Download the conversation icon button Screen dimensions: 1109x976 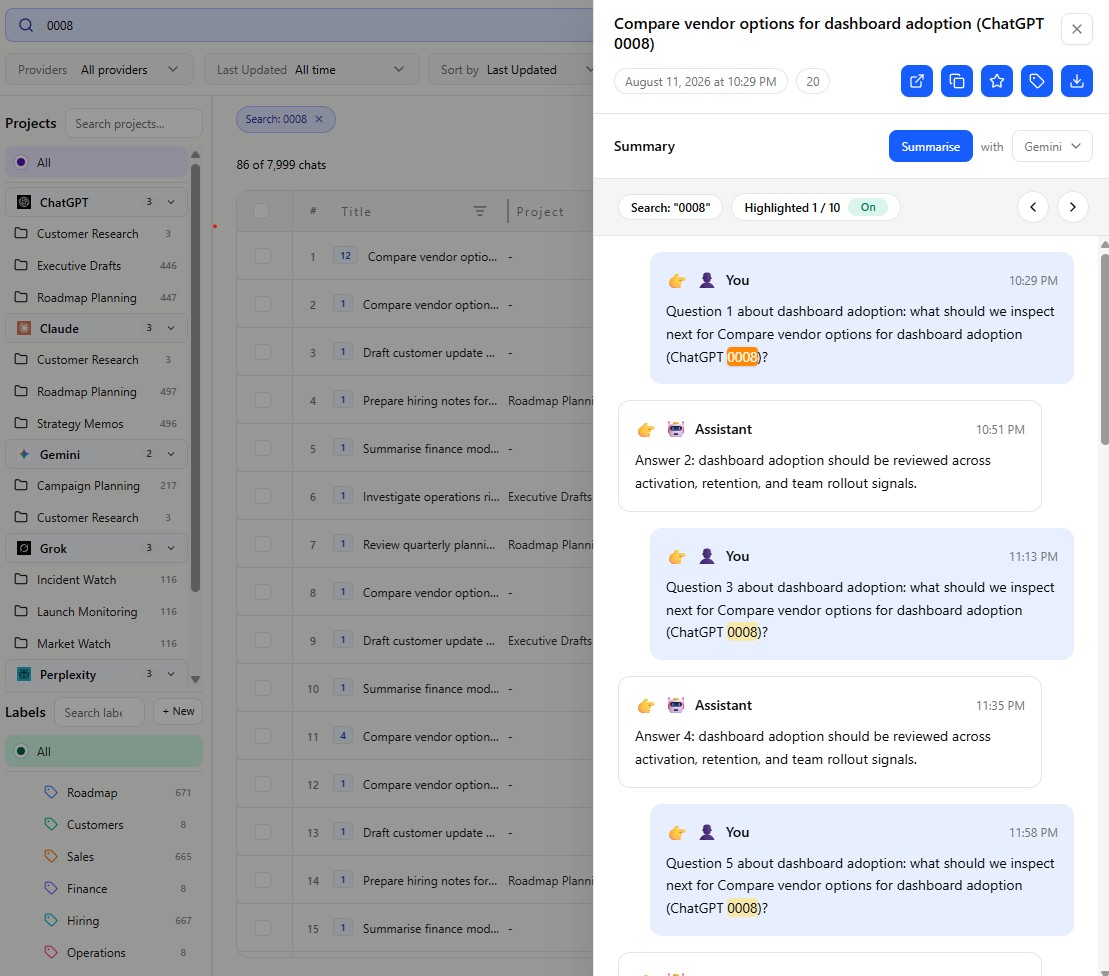[1076, 81]
